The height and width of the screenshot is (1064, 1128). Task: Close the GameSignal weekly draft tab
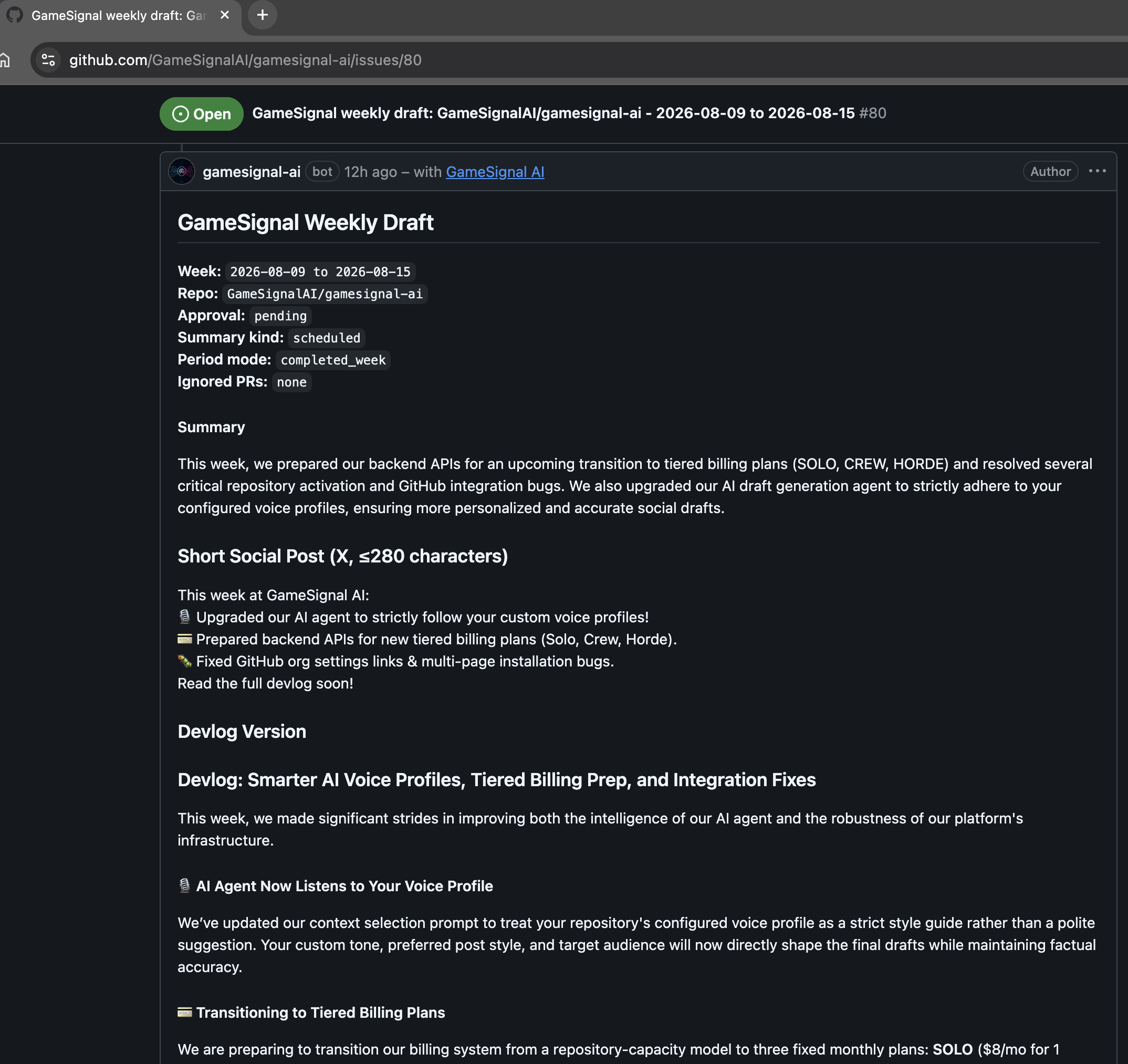coord(225,15)
